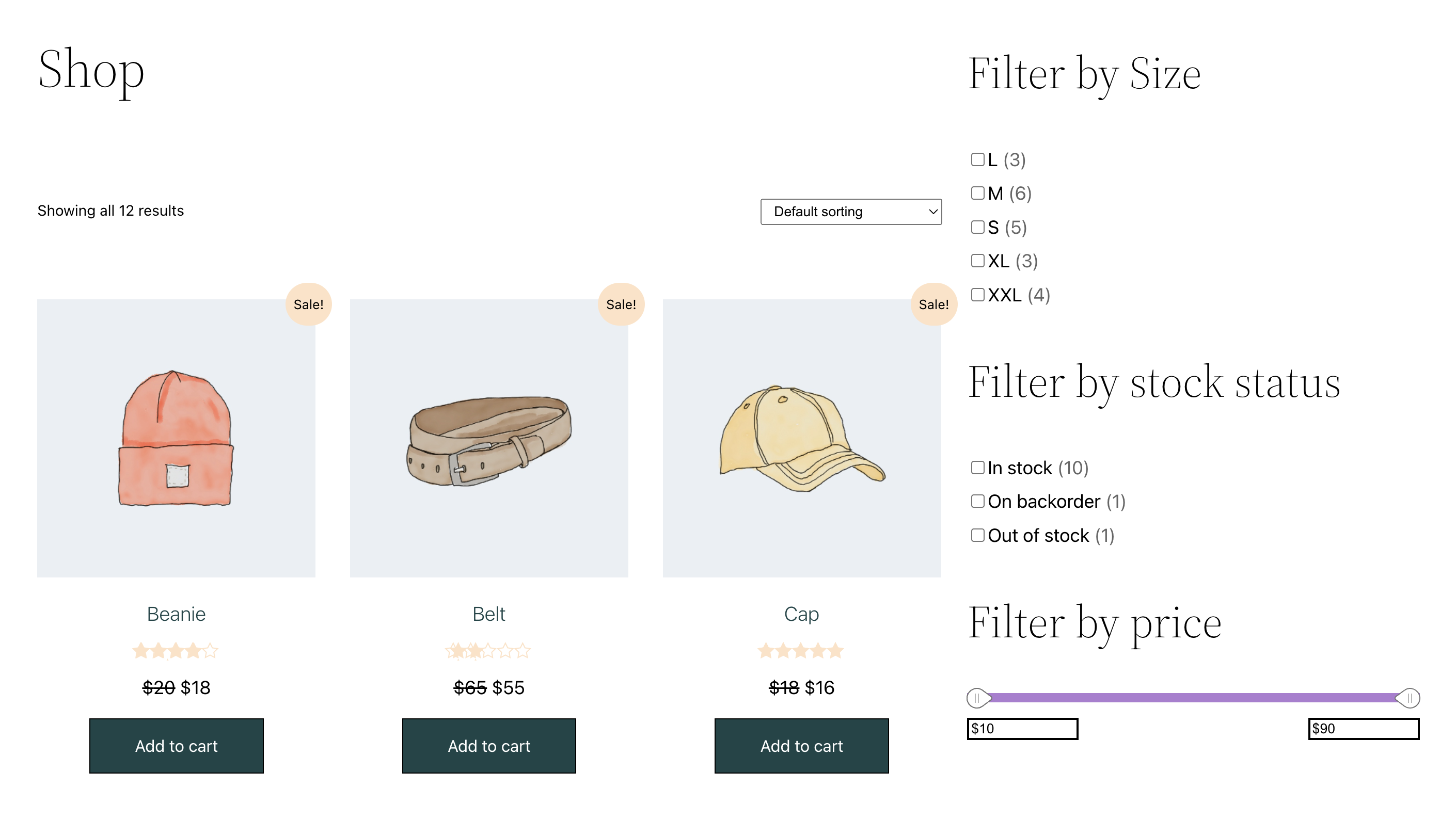
Task: Click the $10 minimum price field
Action: 1022,728
